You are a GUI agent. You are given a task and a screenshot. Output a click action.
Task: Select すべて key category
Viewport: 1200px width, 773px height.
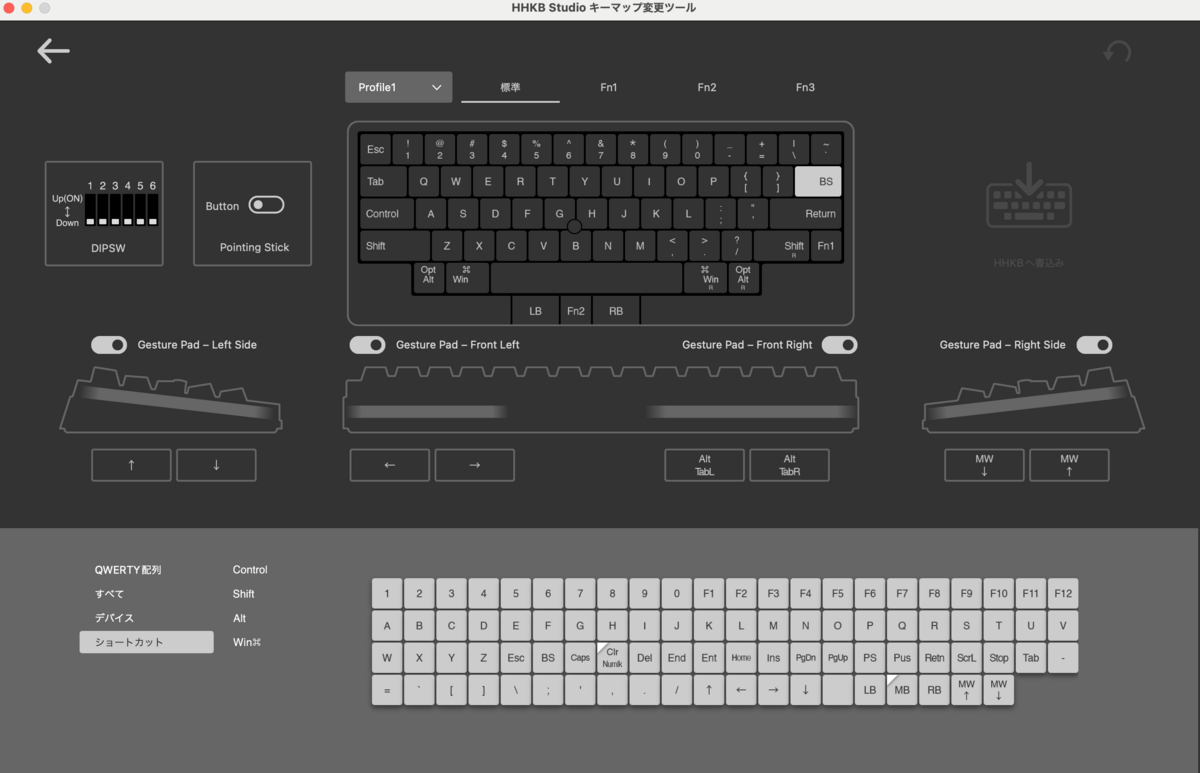[x=109, y=594]
